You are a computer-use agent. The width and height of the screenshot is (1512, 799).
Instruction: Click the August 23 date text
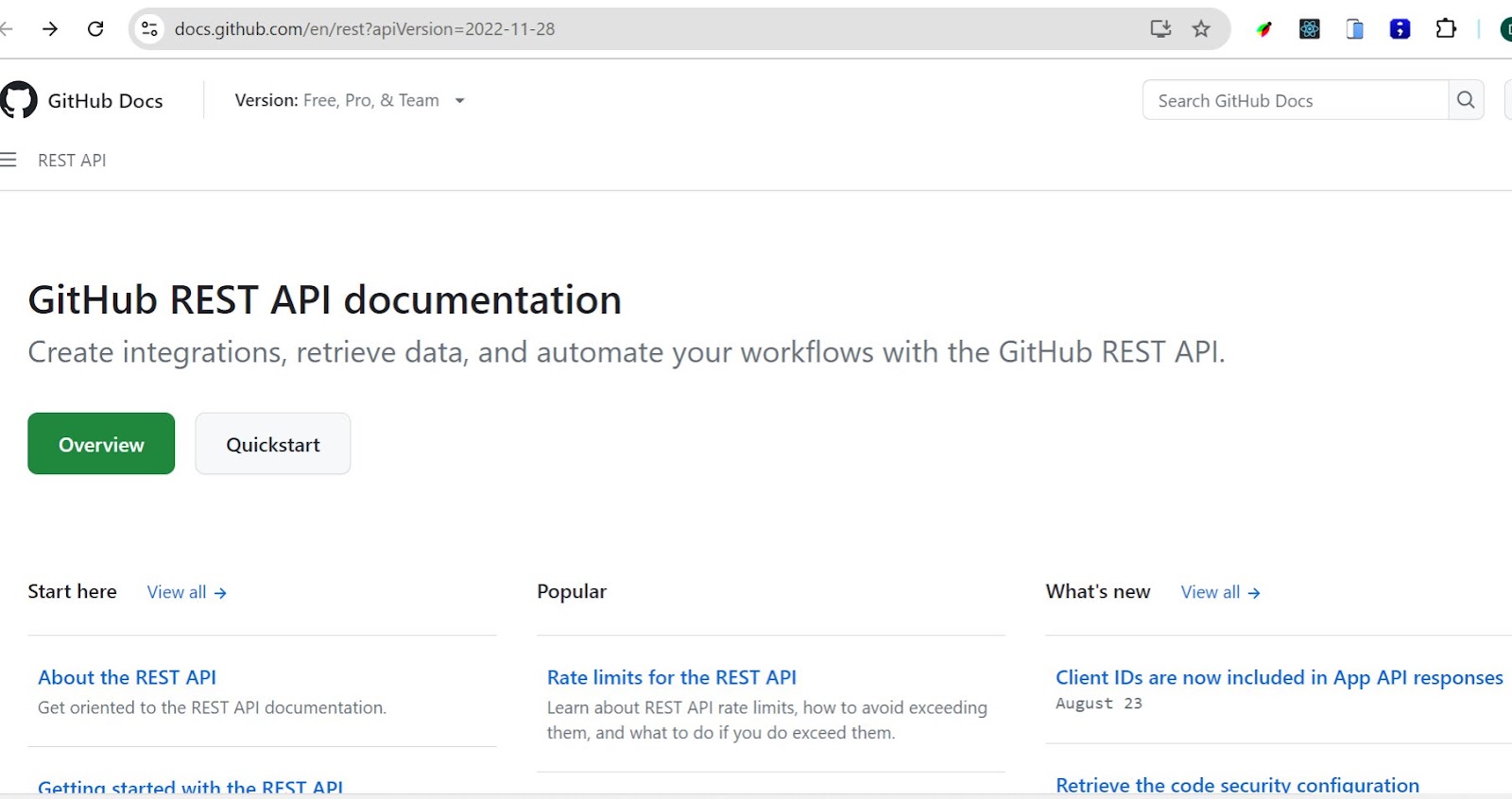tap(1098, 704)
